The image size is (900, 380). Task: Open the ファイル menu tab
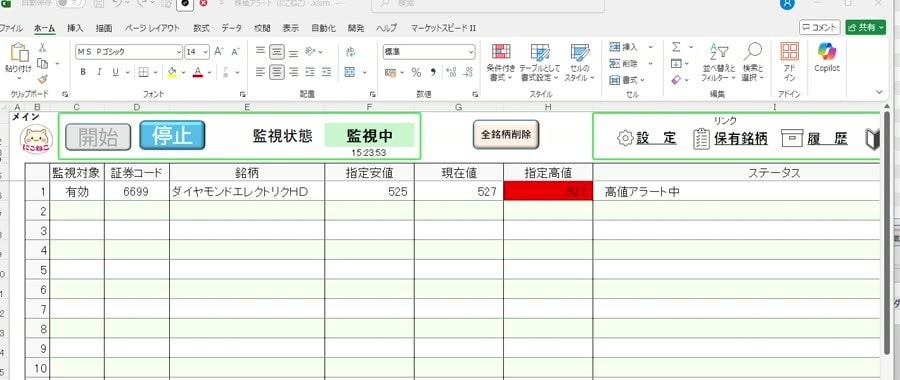click(x=11, y=28)
